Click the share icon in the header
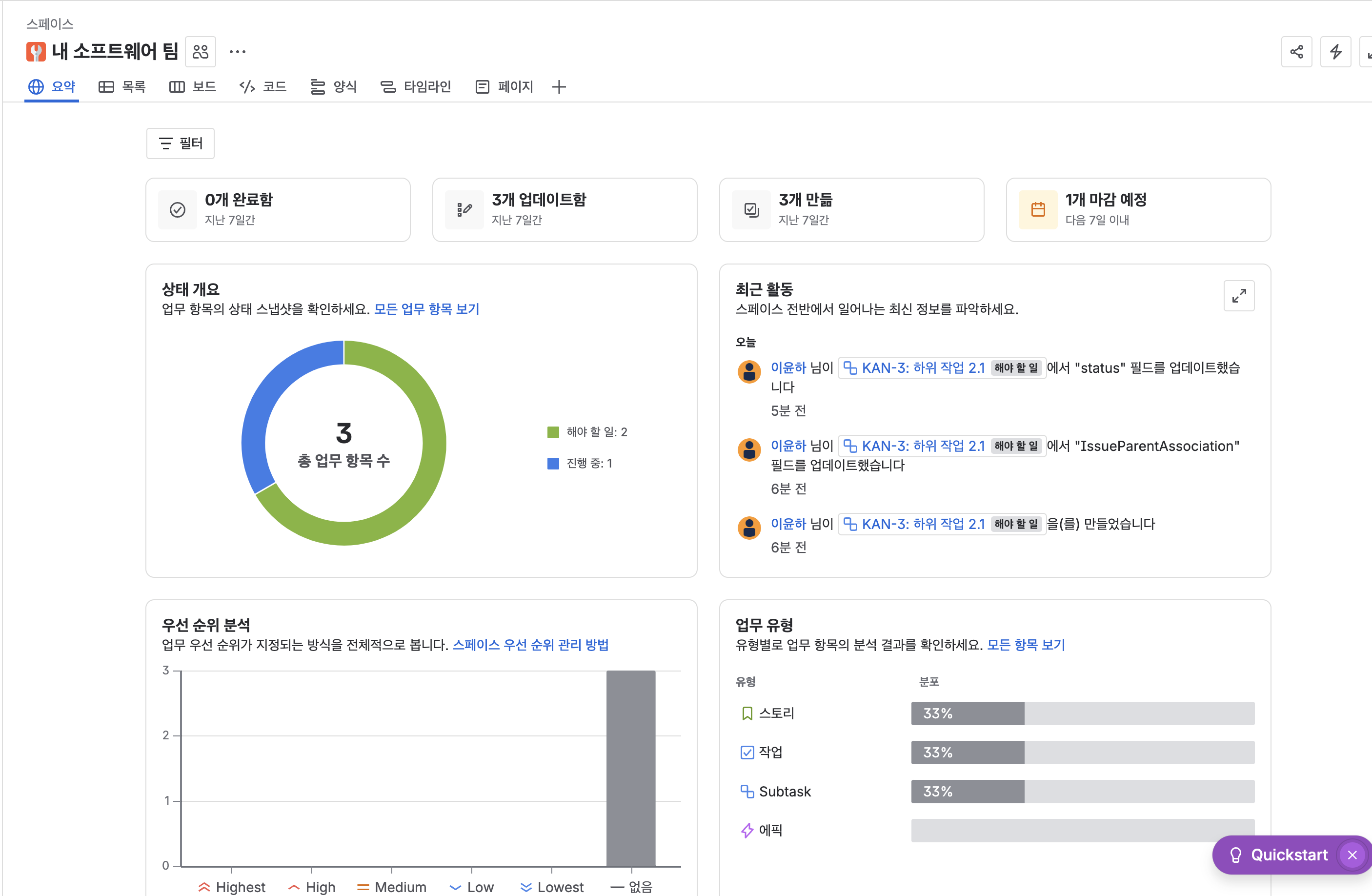 click(1296, 52)
